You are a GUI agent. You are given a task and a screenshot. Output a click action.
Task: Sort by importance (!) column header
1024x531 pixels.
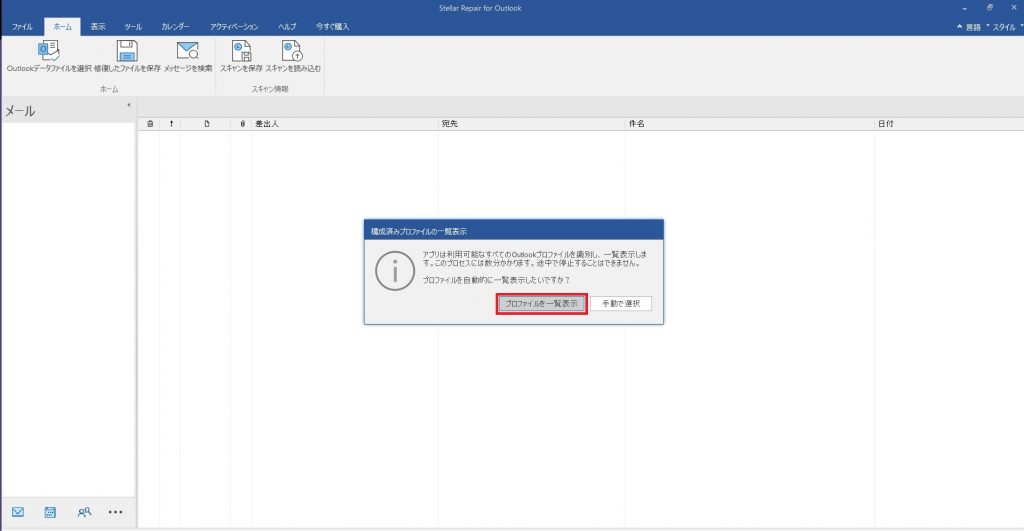[171, 123]
